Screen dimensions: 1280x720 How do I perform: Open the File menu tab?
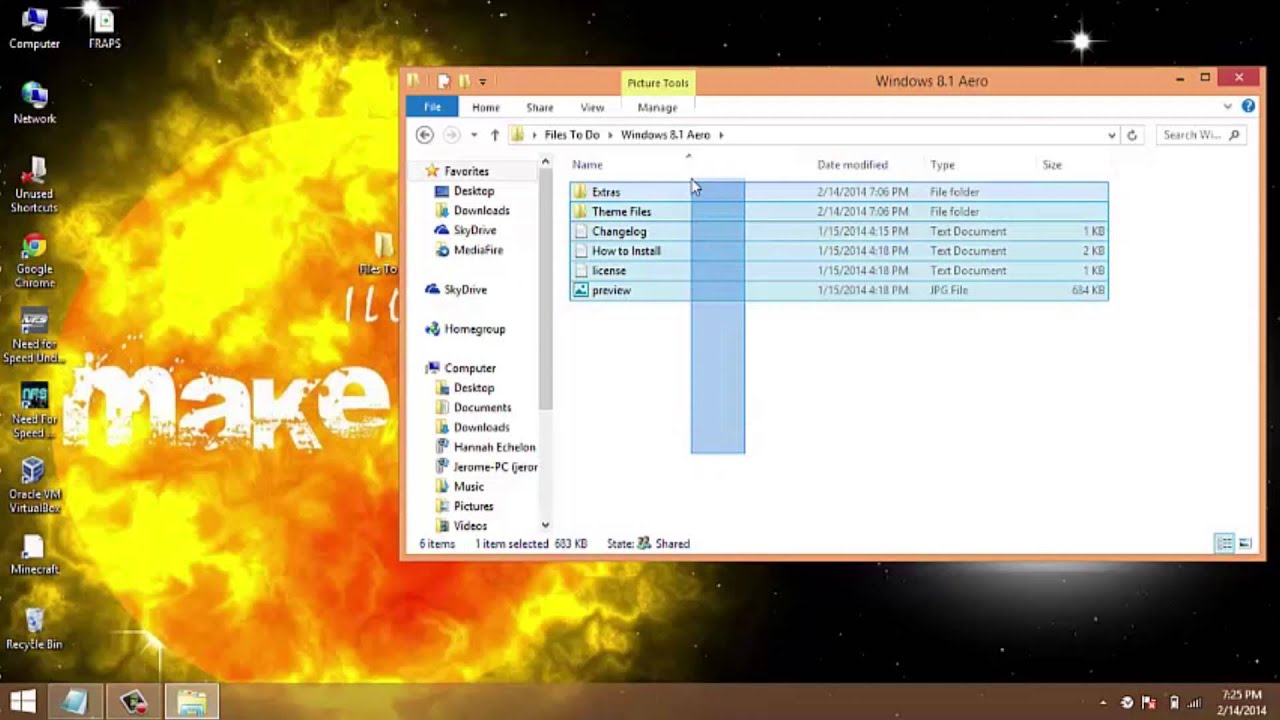coord(432,107)
